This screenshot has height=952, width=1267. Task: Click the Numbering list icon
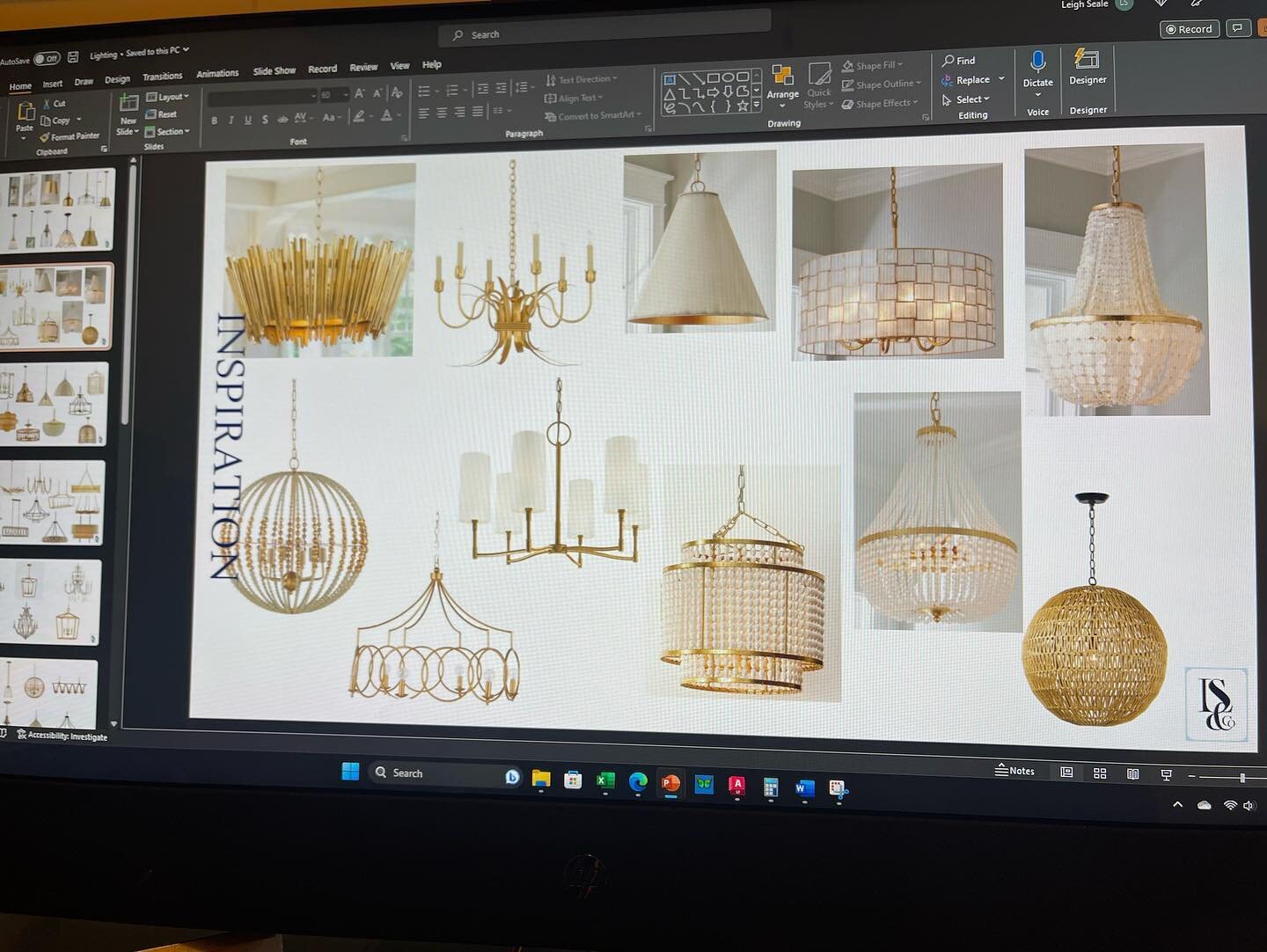click(452, 90)
